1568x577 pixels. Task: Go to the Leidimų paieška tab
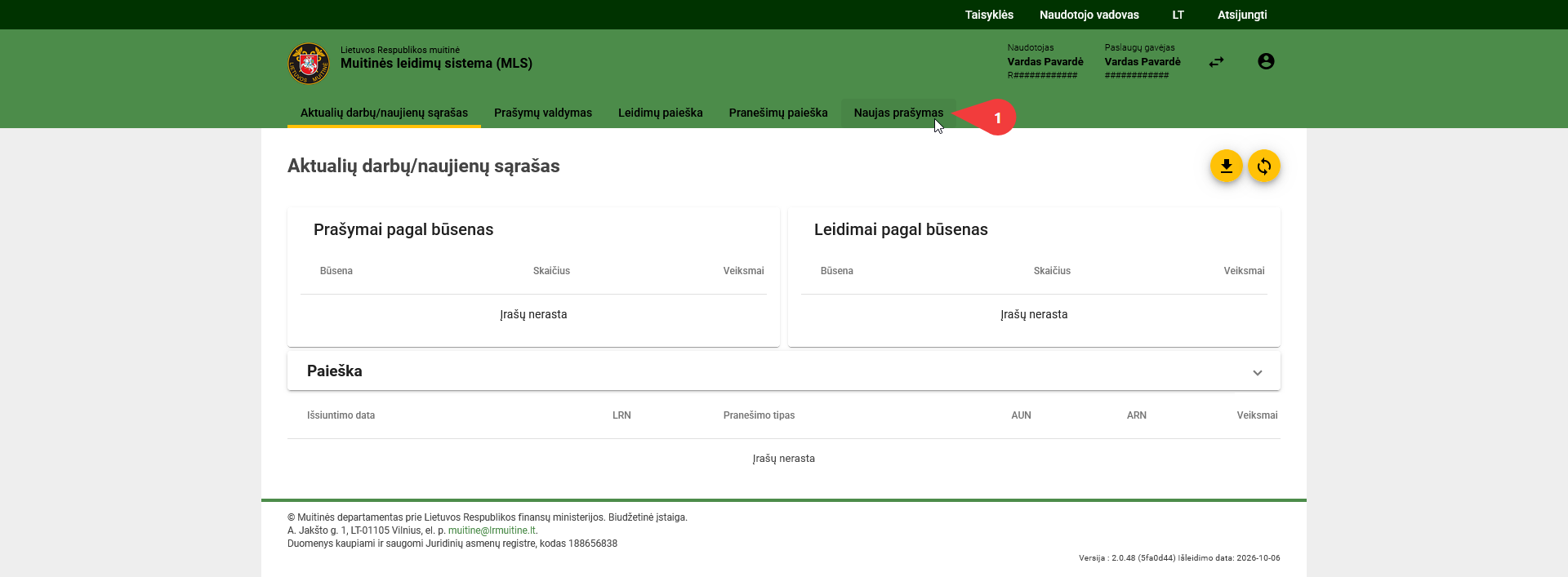[x=661, y=113]
